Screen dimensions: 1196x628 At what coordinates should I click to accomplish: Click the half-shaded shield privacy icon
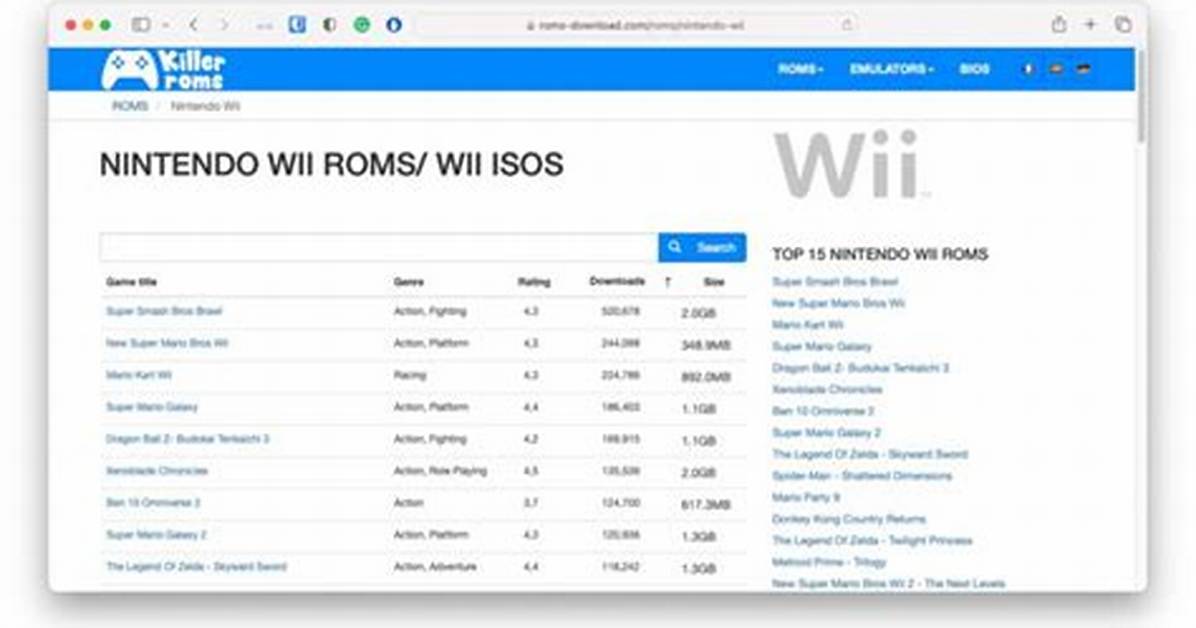click(330, 24)
